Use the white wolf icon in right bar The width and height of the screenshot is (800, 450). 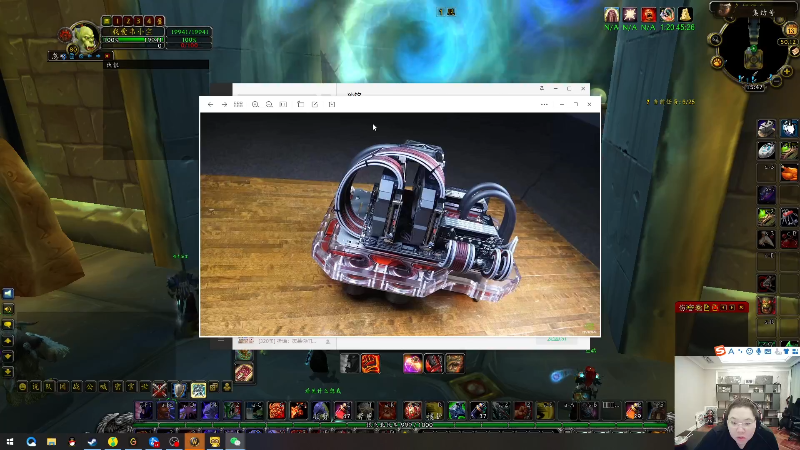click(x=789, y=128)
